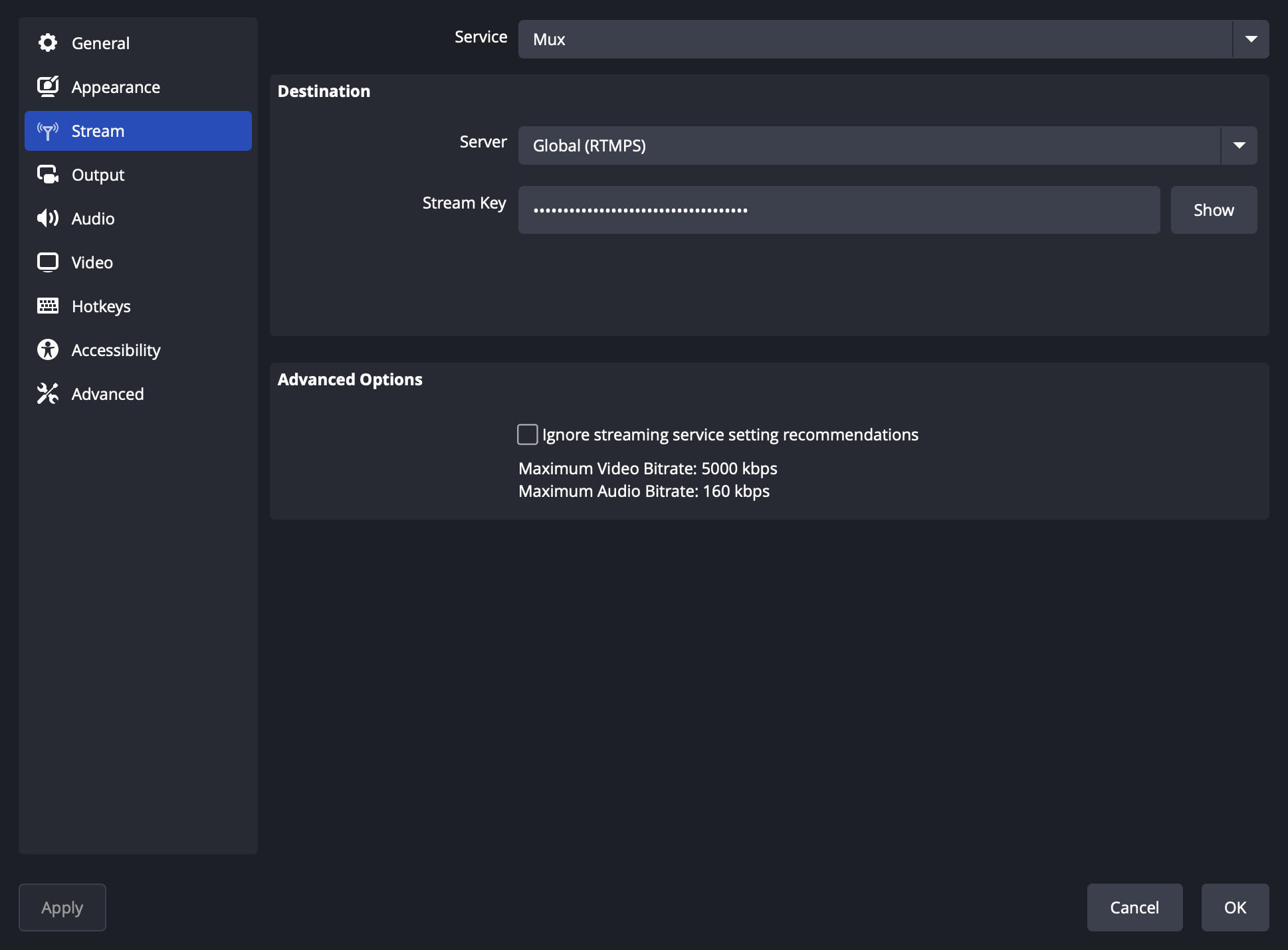
Task: Click the Audio speaker icon
Action: [x=48, y=219]
